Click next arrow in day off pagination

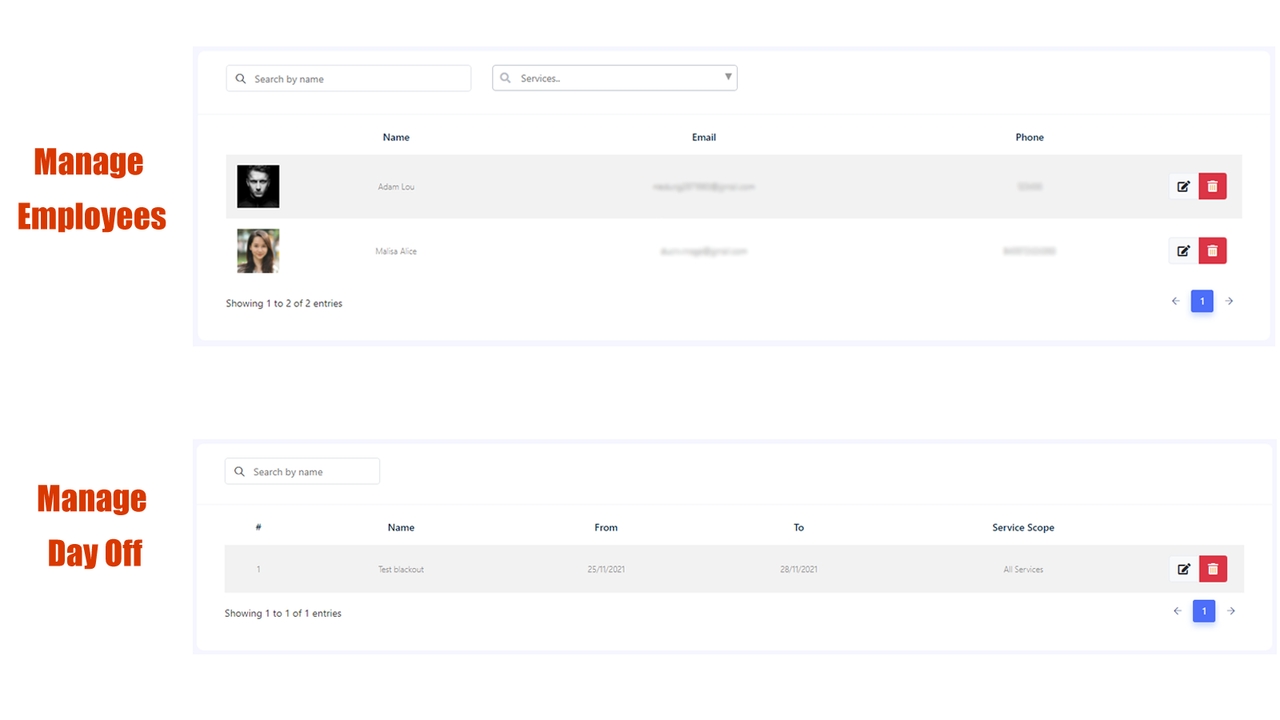coord(1231,611)
